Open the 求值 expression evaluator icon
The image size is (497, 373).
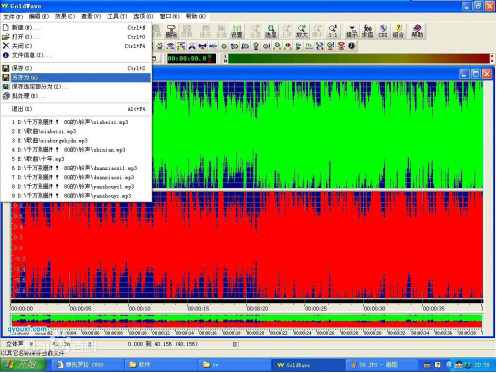click(367, 31)
